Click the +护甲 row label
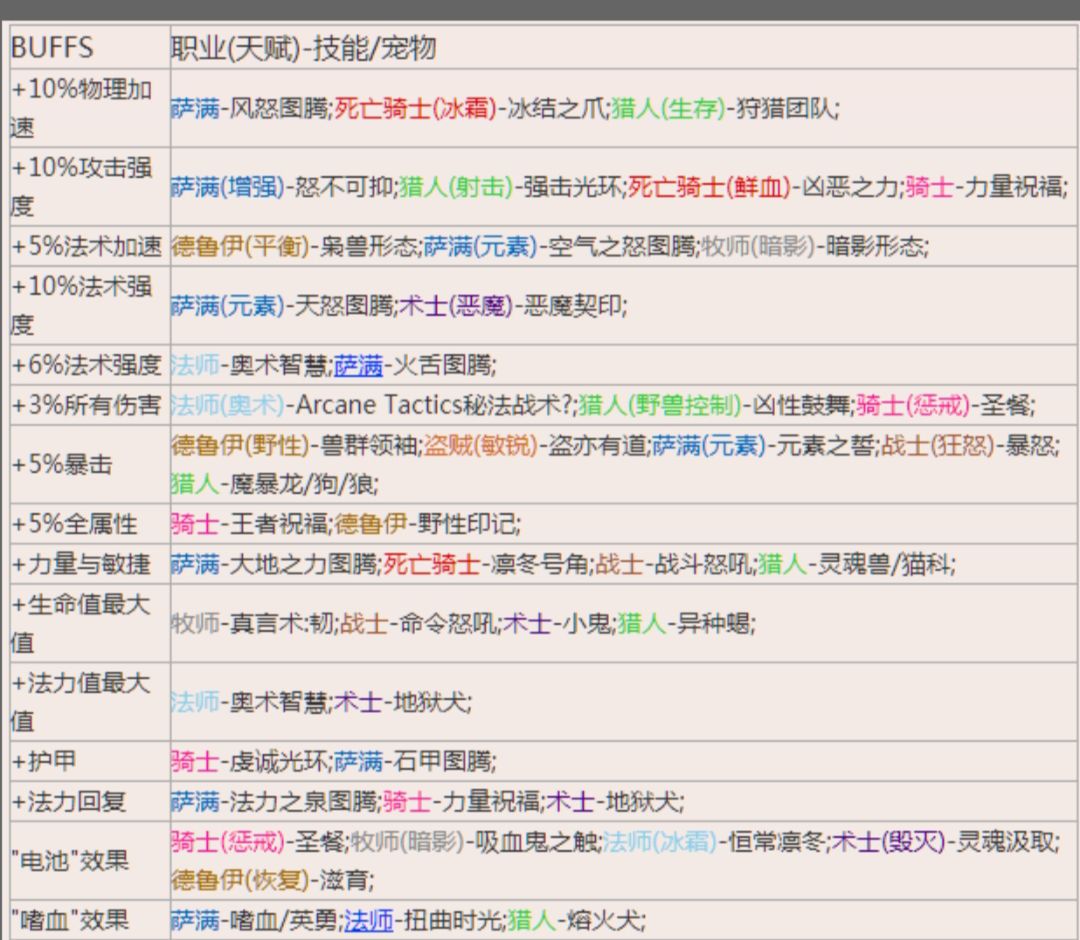Viewport: 1080px width, 940px height. pyautogui.click(x=60, y=759)
